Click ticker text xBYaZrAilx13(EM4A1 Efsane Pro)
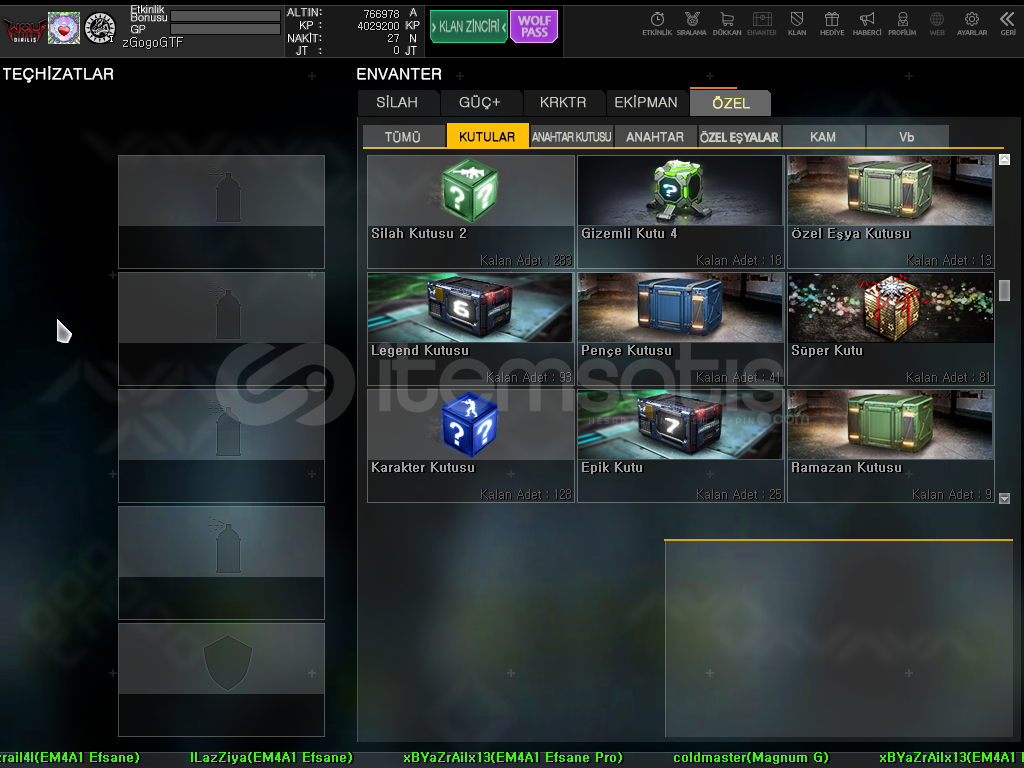 [513, 758]
